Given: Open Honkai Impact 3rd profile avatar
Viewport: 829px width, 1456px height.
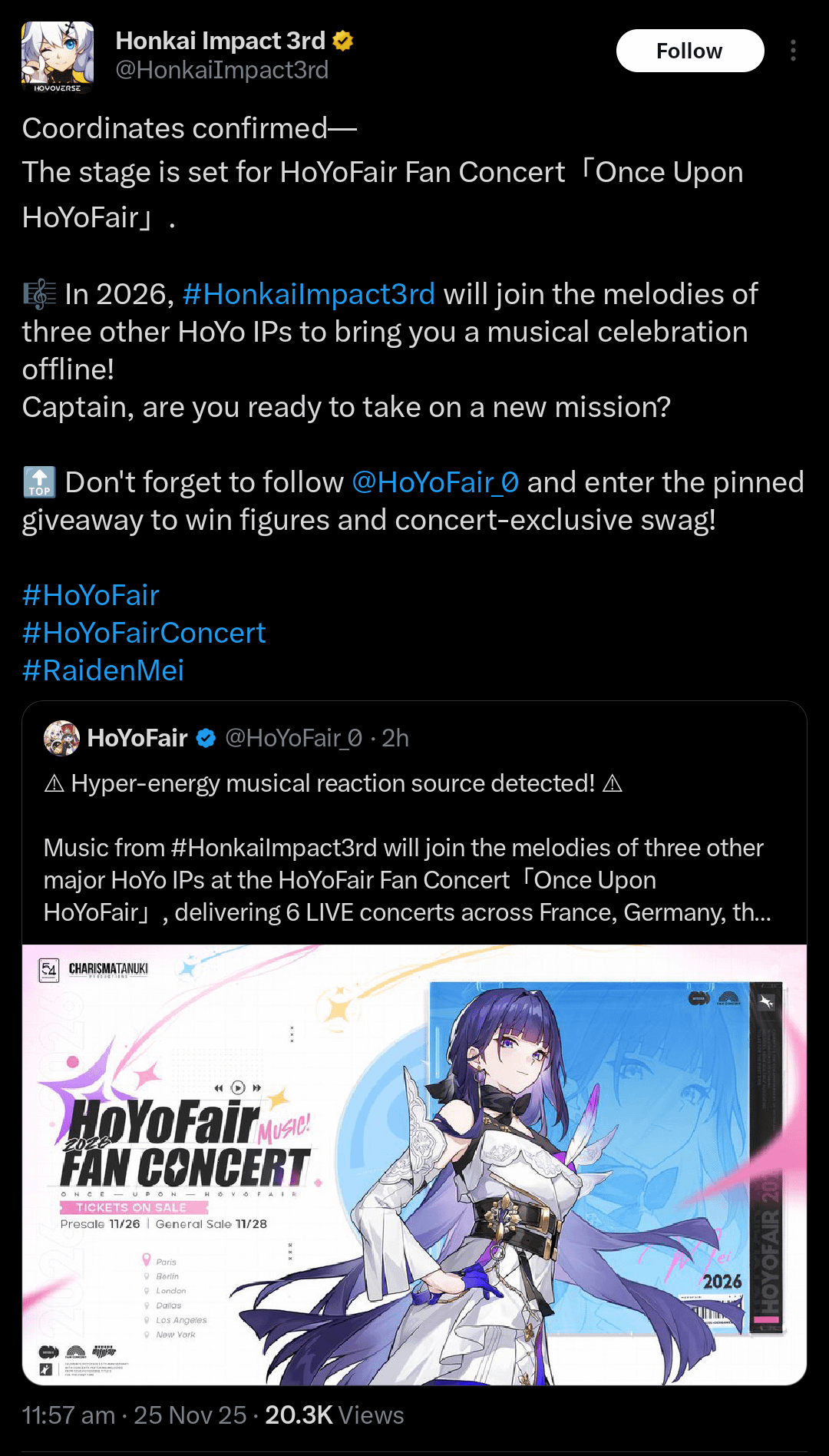Looking at the screenshot, I should [58, 57].
